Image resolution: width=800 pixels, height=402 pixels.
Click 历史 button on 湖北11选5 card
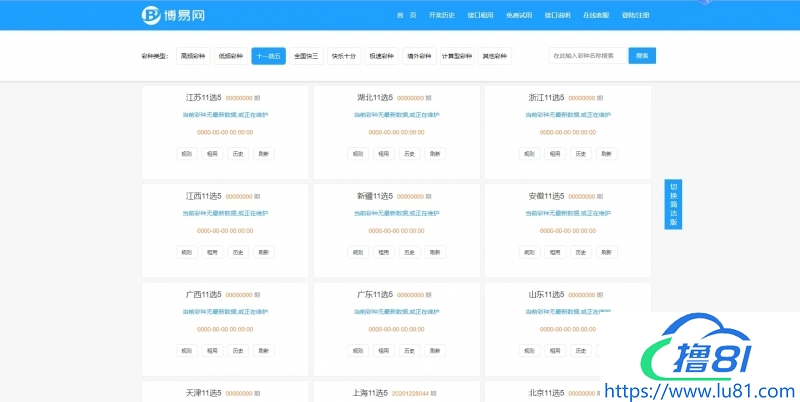[x=409, y=154]
